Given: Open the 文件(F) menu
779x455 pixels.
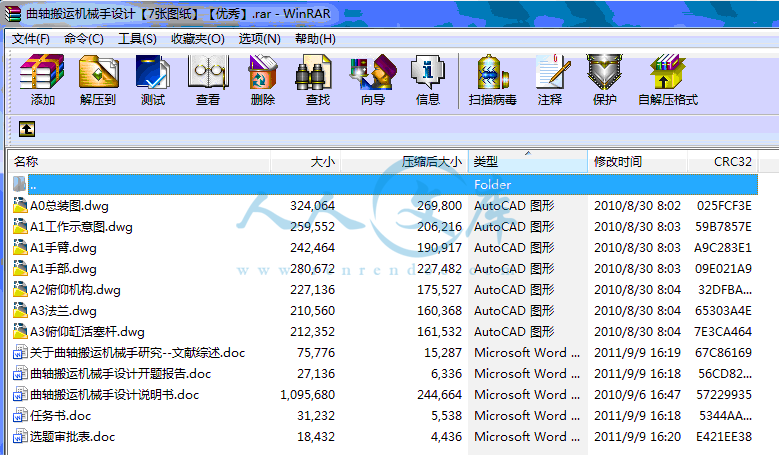Looking at the screenshot, I should click(31, 39).
